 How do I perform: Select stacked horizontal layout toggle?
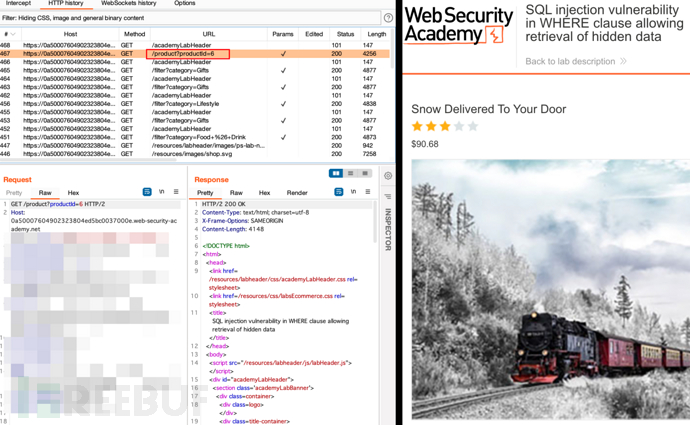(351, 173)
